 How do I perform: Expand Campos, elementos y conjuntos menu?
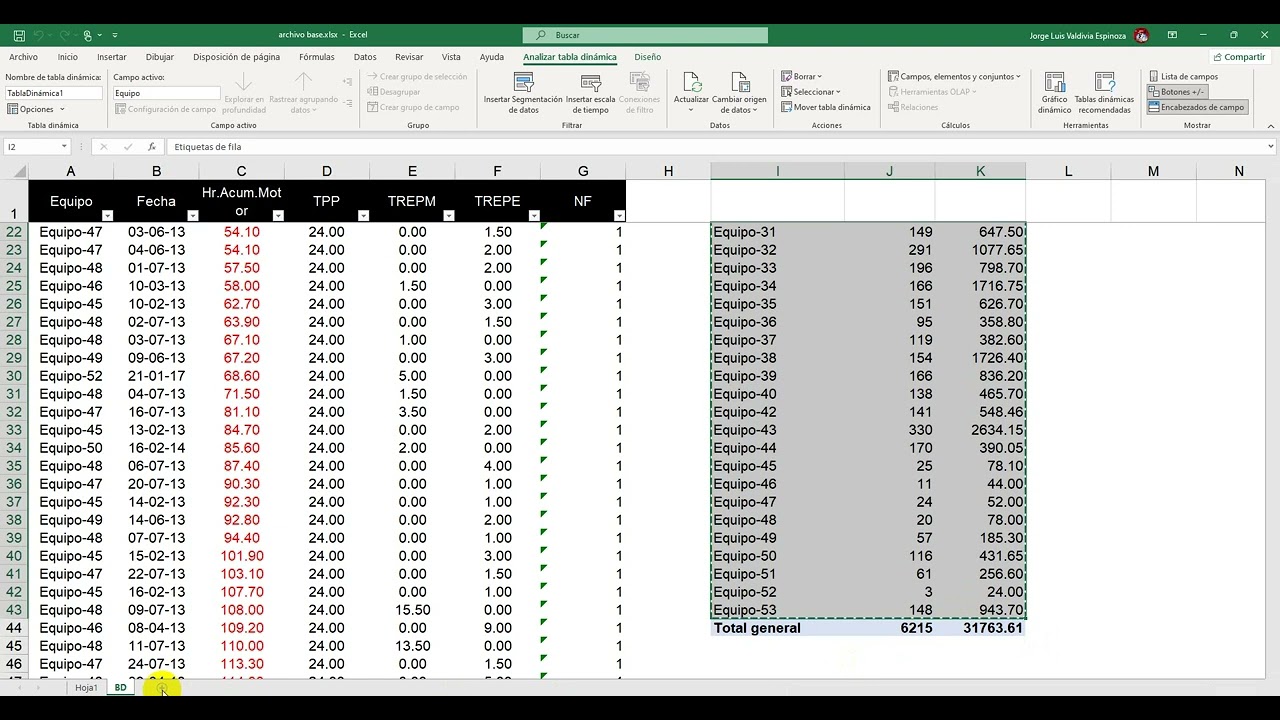(x=954, y=76)
